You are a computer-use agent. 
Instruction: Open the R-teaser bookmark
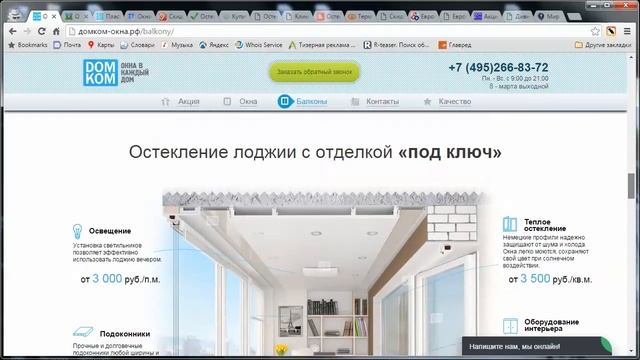click(396, 45)
